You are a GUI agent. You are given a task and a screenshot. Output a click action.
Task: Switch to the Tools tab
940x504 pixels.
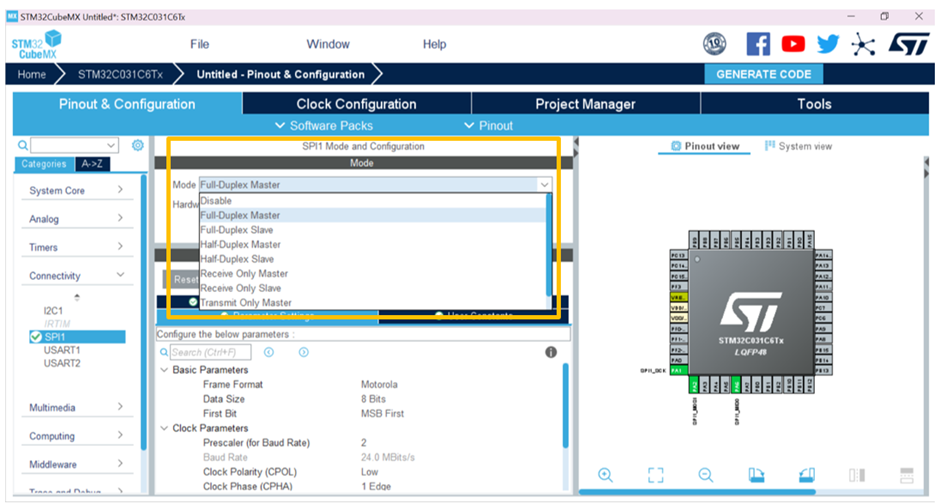pyautogui.click(x=815, y=104)
